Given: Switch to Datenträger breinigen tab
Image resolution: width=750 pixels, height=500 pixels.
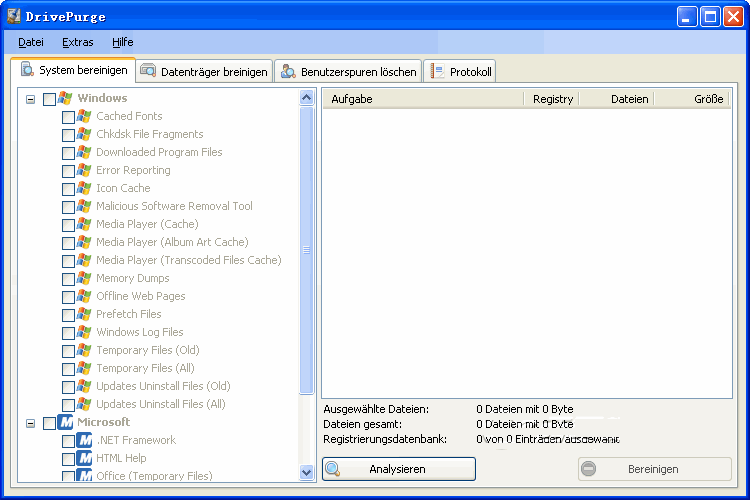Looking at the screenshot, I should click(x=204, y=71).
